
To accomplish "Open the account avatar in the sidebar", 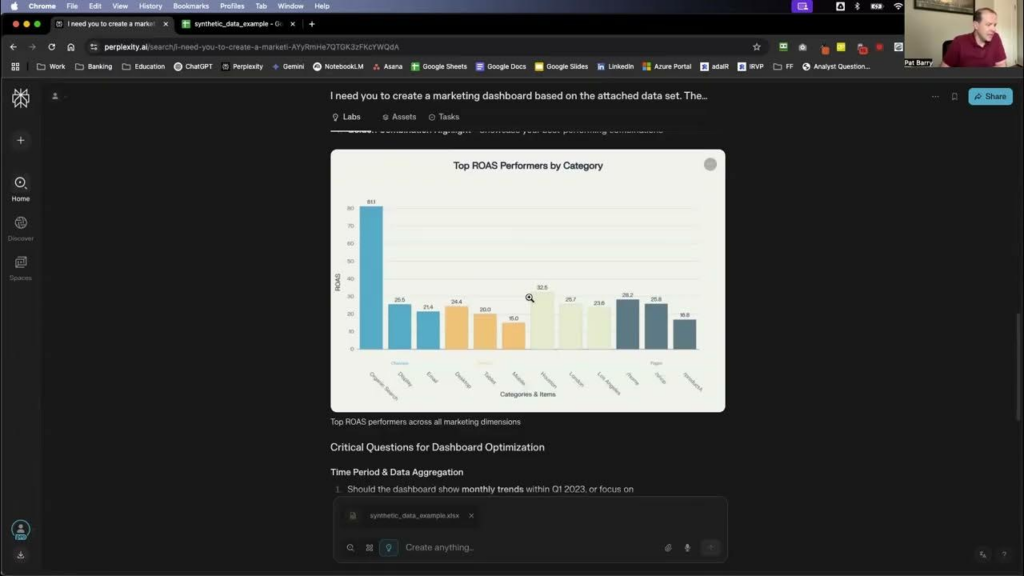I will [20, 529].
